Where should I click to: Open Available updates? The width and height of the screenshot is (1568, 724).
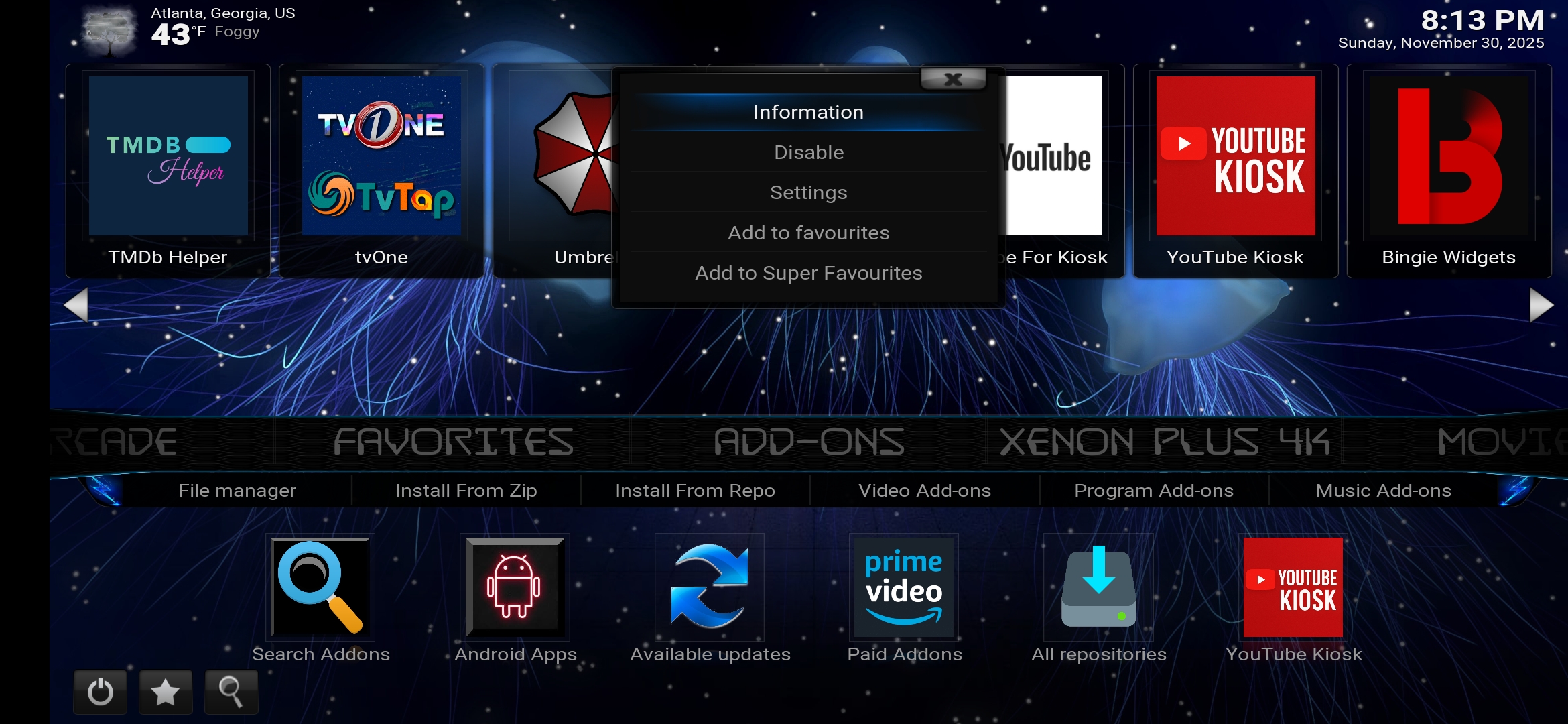[x=708, y=588]
